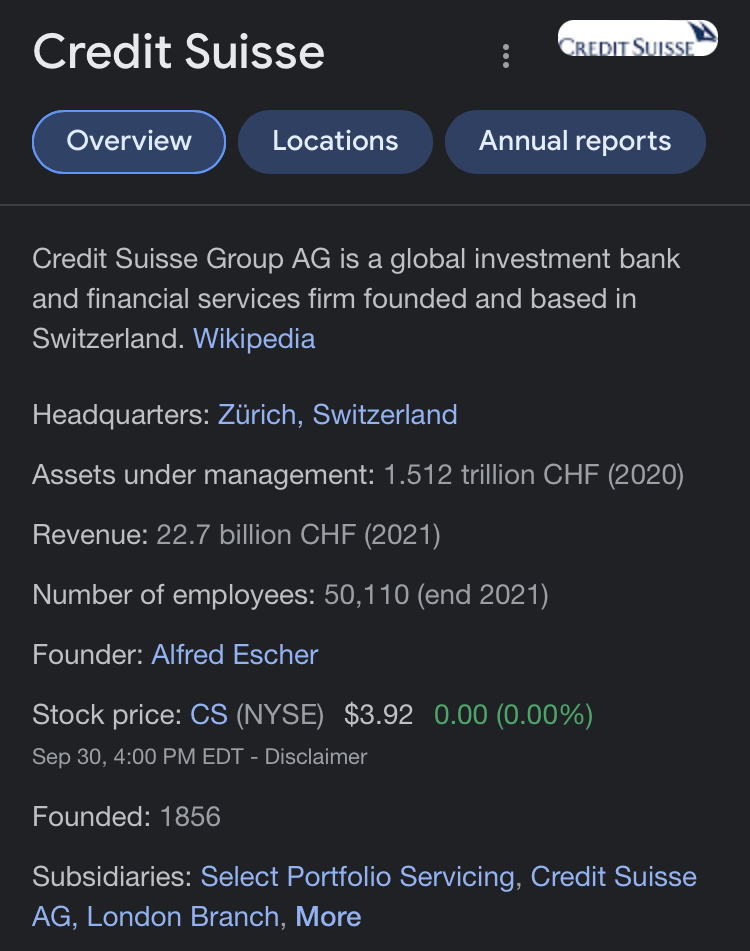This screenshot has height=951, width=750.
Task: Expand More subsidiaries
Action: tap(328, 916)
